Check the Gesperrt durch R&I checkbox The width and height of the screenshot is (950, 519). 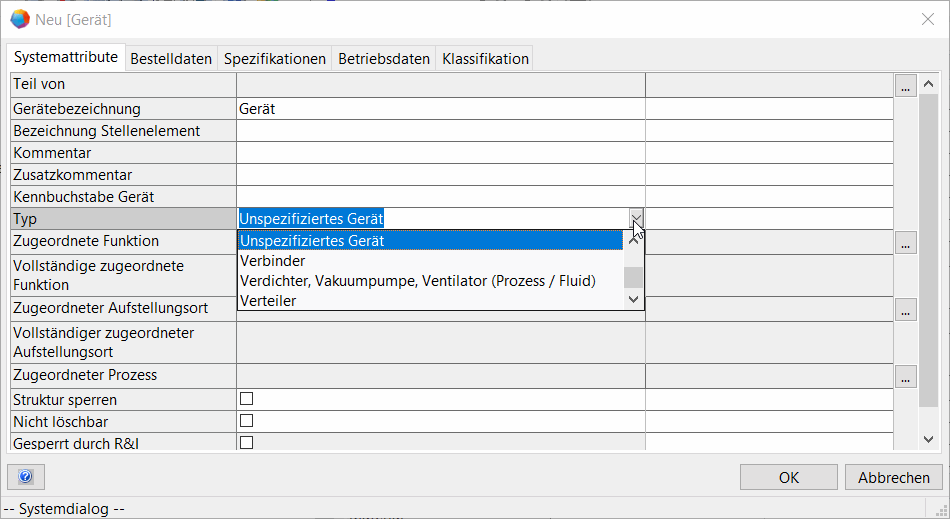coord(246,442)
